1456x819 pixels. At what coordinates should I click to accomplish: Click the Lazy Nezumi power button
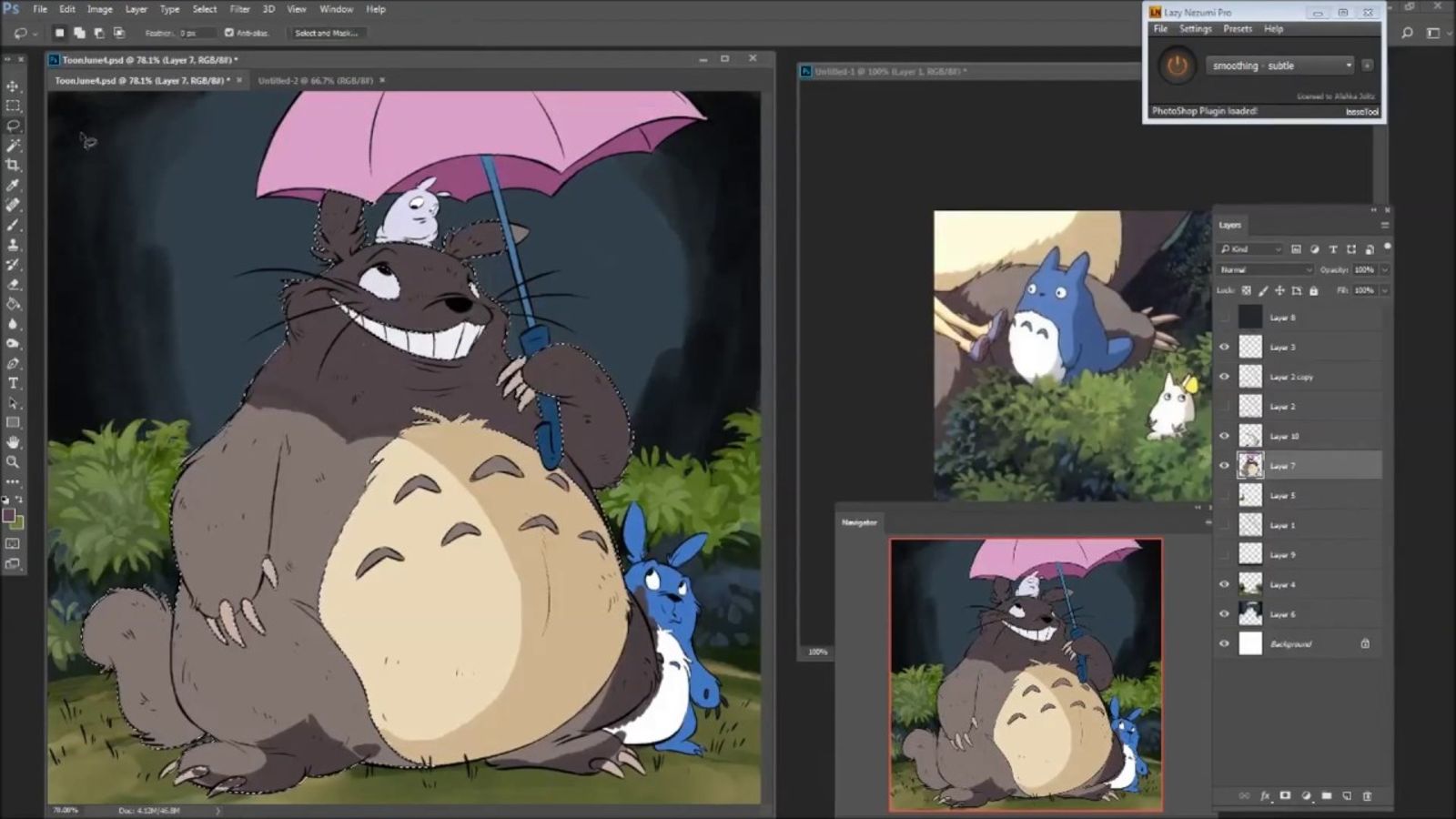1177,66
